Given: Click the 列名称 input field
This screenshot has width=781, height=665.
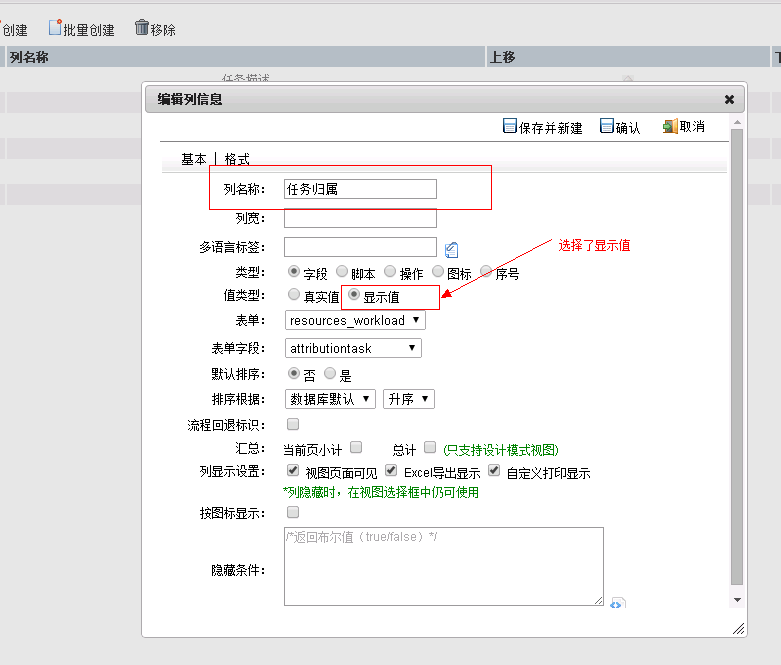Looking at the screenshot, I should click(x=360, y=189).
